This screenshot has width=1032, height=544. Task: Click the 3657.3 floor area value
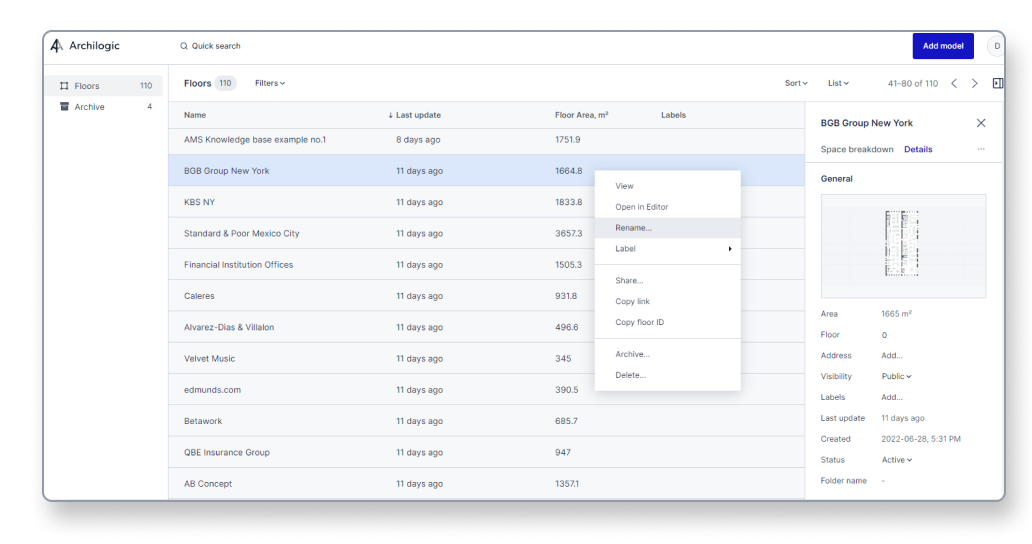[568, 234]
